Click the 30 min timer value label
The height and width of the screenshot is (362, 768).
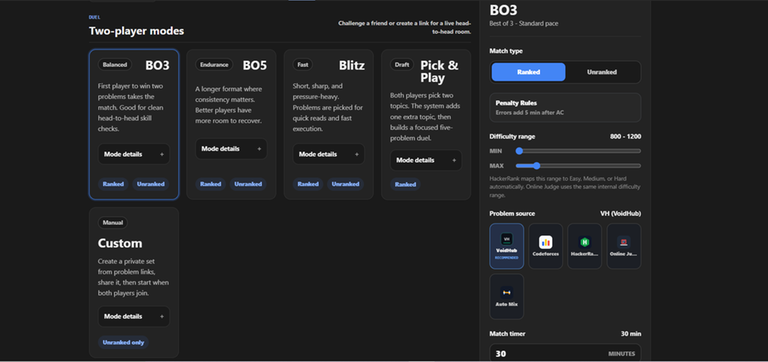coord(631,334)
